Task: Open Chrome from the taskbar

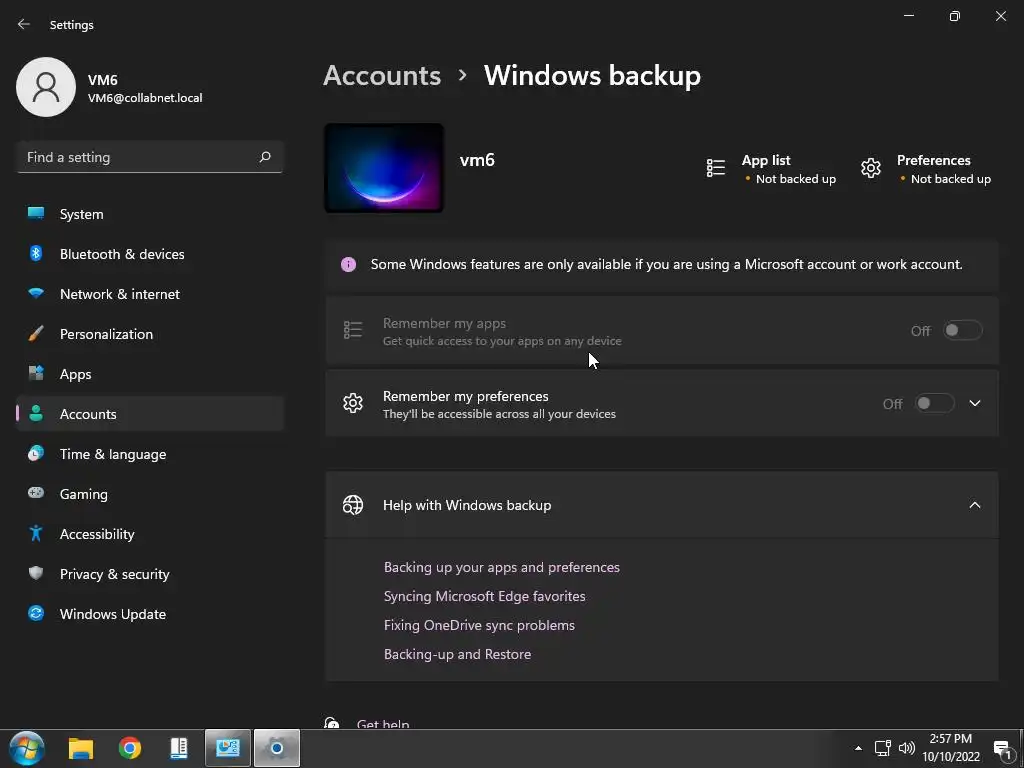Action: tap(129, 748)
